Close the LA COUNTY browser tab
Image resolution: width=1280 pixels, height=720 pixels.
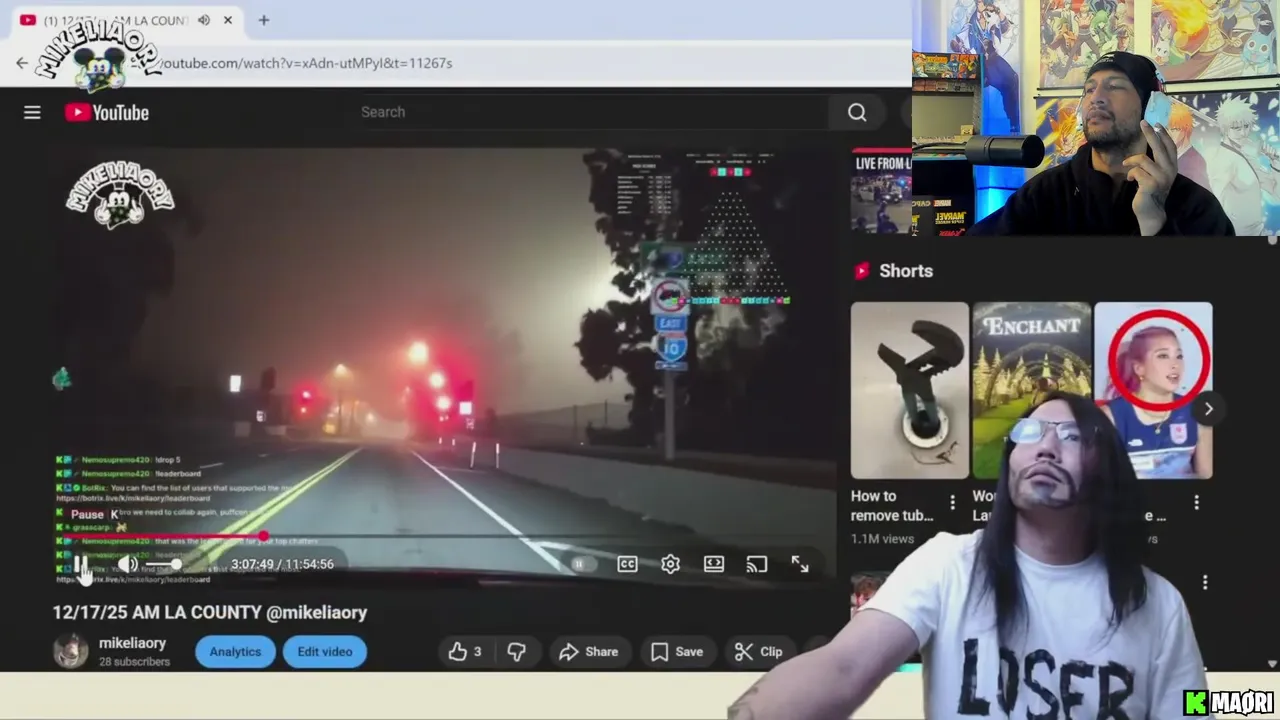pyautogui.click(x=228, y=20)
